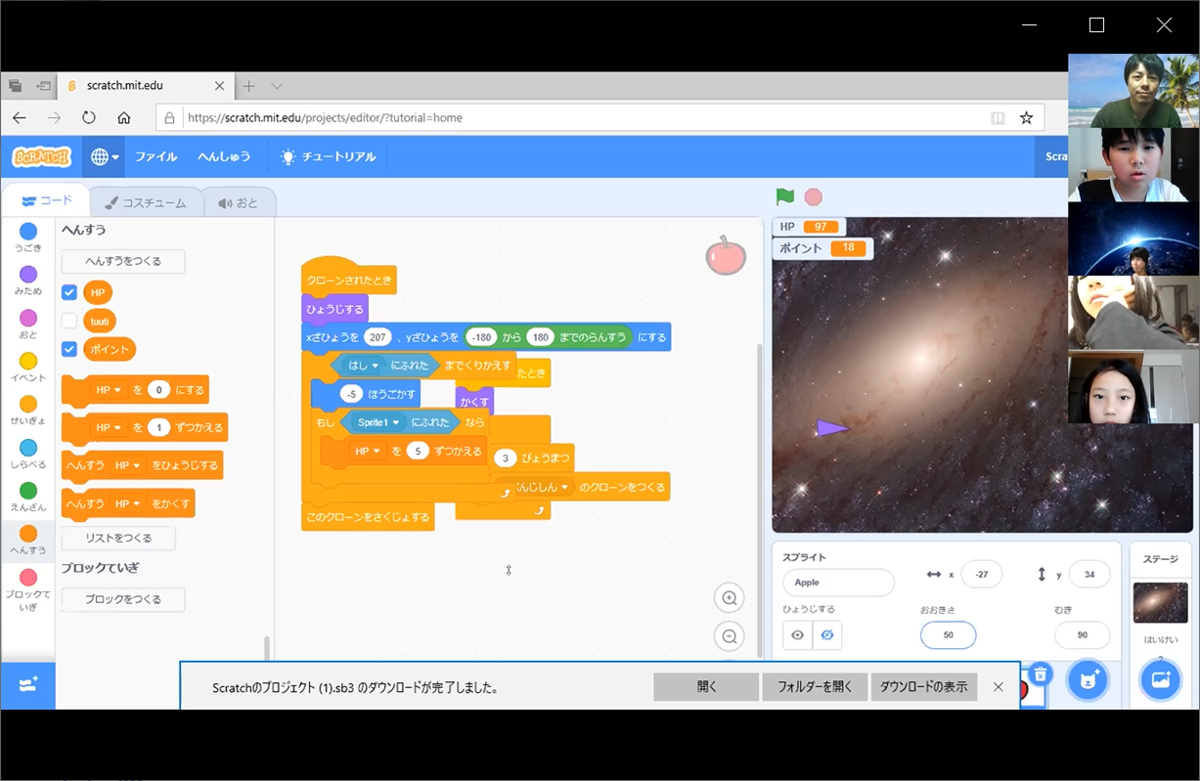Click the Scratch logo
This screenshot has height=781, width=1200.
(x=42, y=157)
